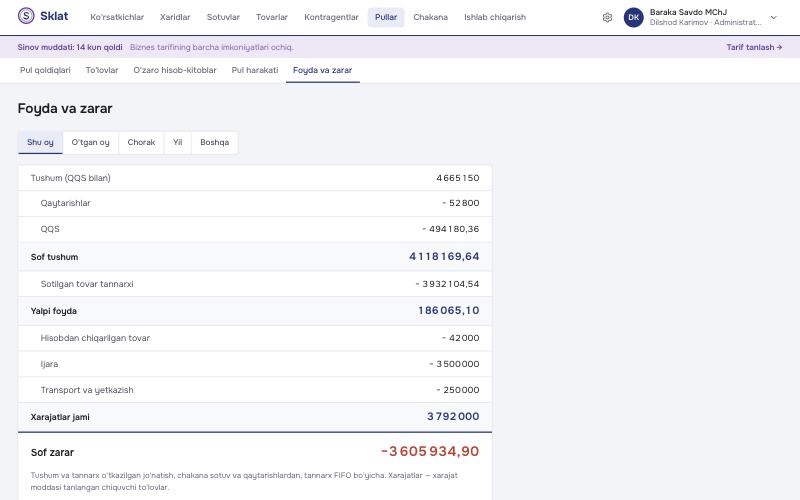Open the Pullar menu
This screenshot has width=800, height=500.
point(386,17)
